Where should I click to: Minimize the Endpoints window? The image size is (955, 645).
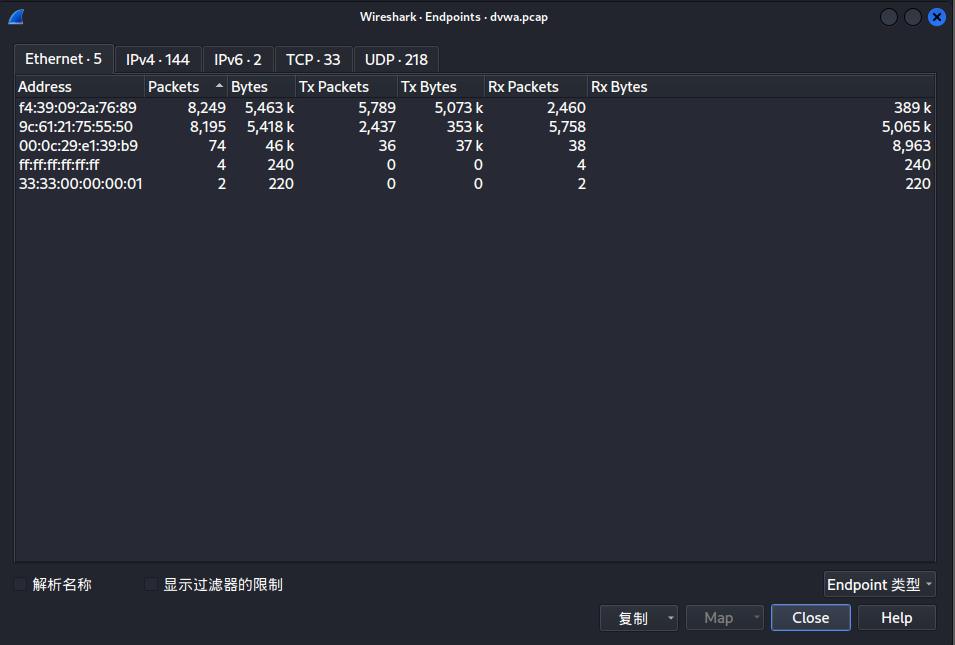tap(889, 17)
